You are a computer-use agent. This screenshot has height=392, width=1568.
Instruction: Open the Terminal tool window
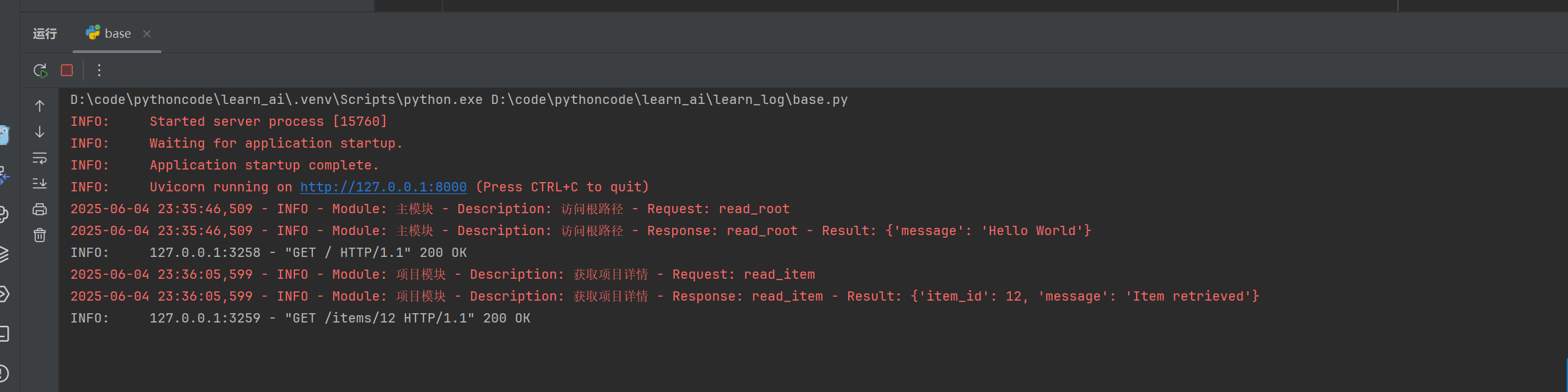3,333
